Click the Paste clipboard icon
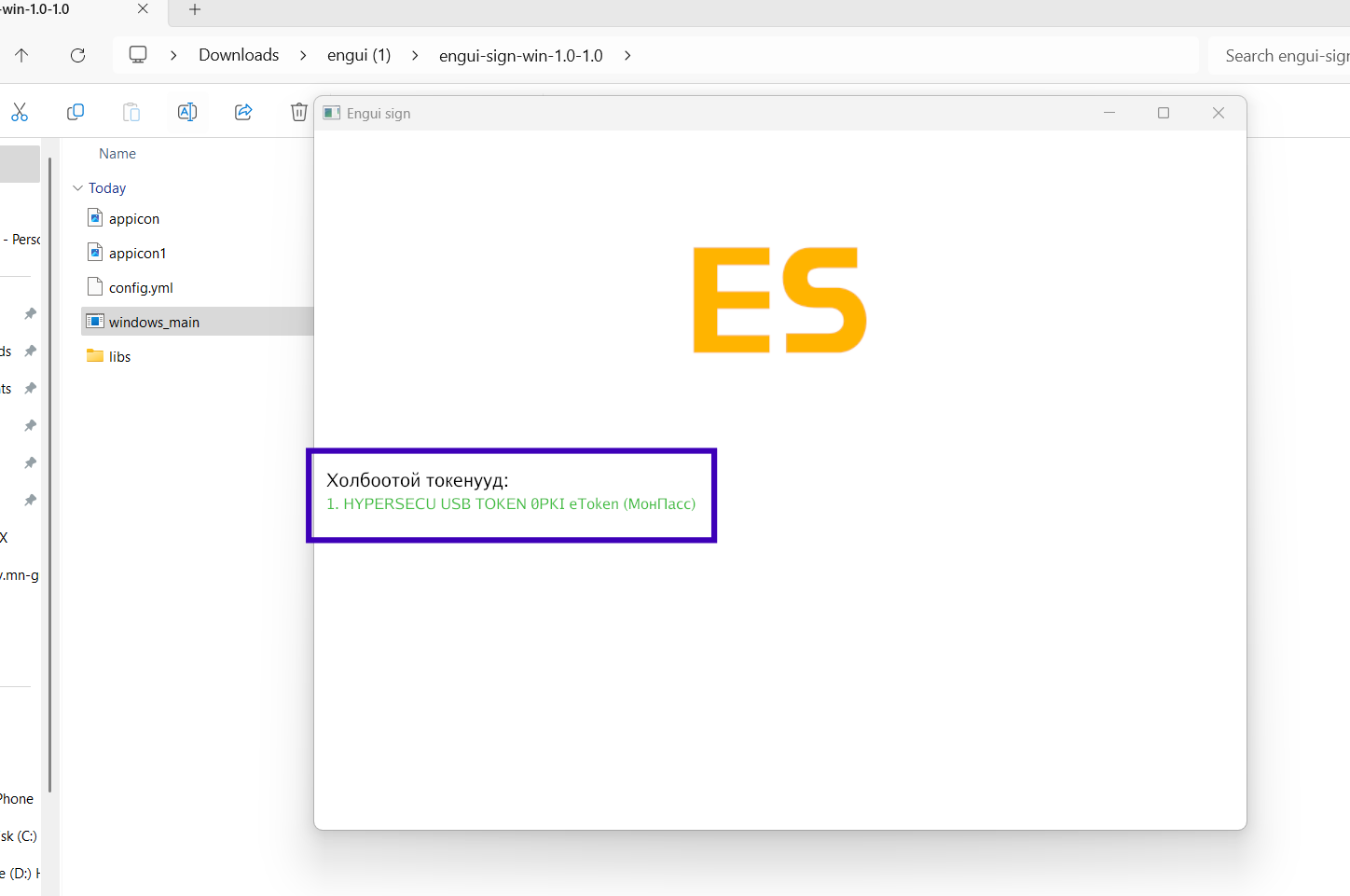Viewport: 1350px width, 896px height. click(131, 112)
